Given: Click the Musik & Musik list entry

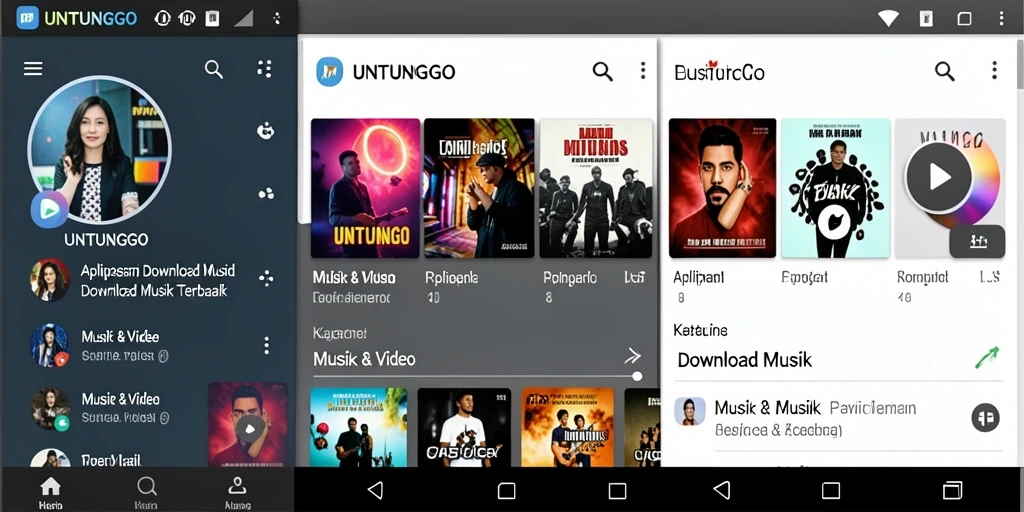Looking at the screenshot, I should tap(837, 417).
